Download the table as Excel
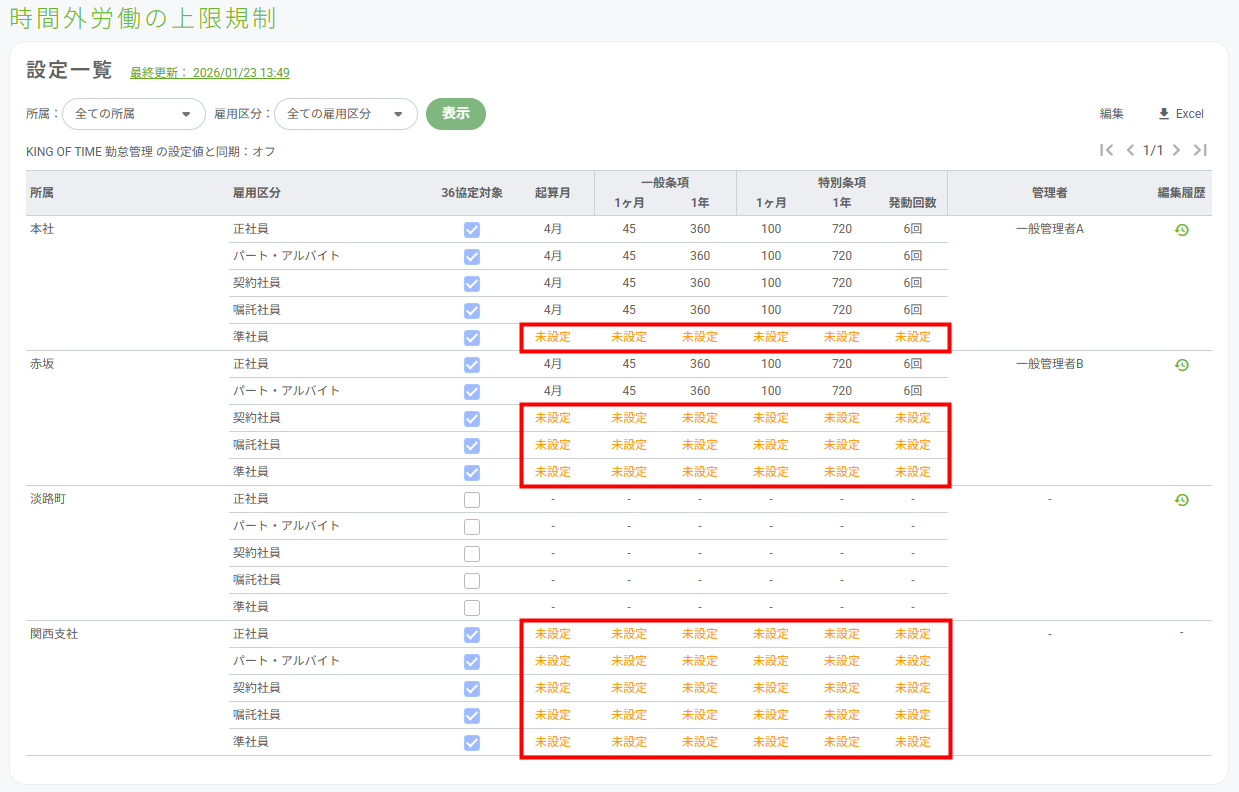The image size is (1239, 792). pyautogui.click(x=1180, y=114)
